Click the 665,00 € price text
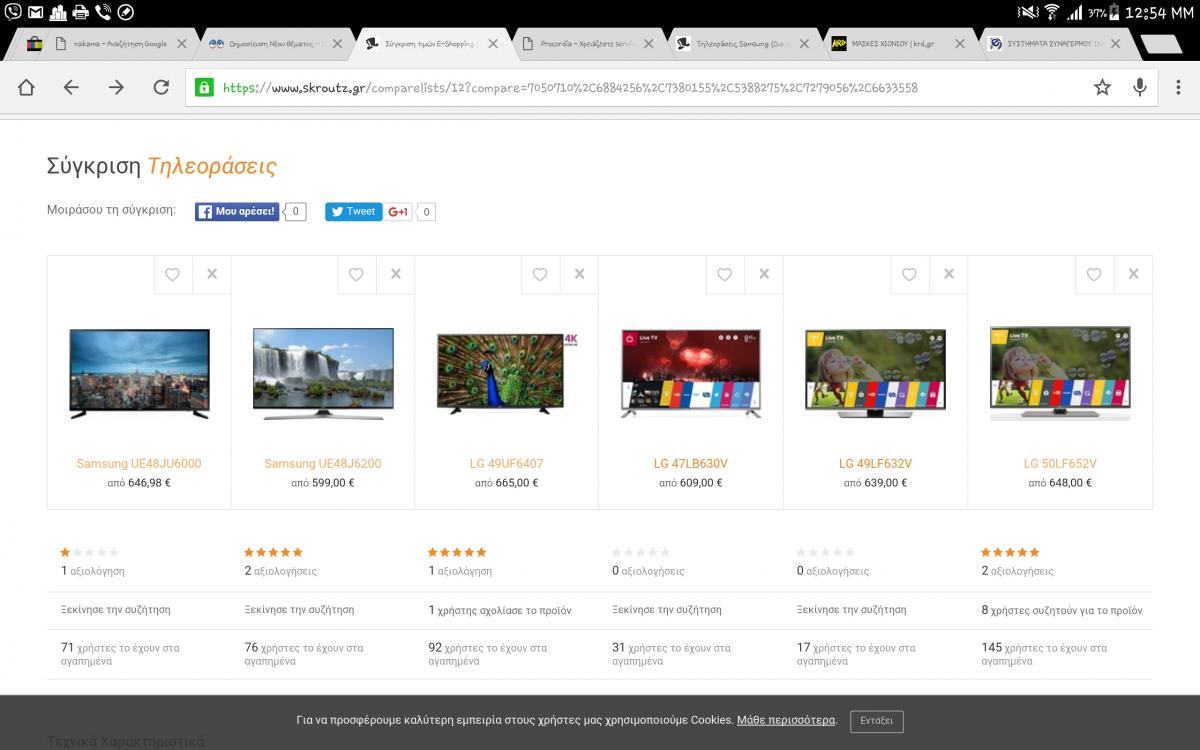 point(517,483)
